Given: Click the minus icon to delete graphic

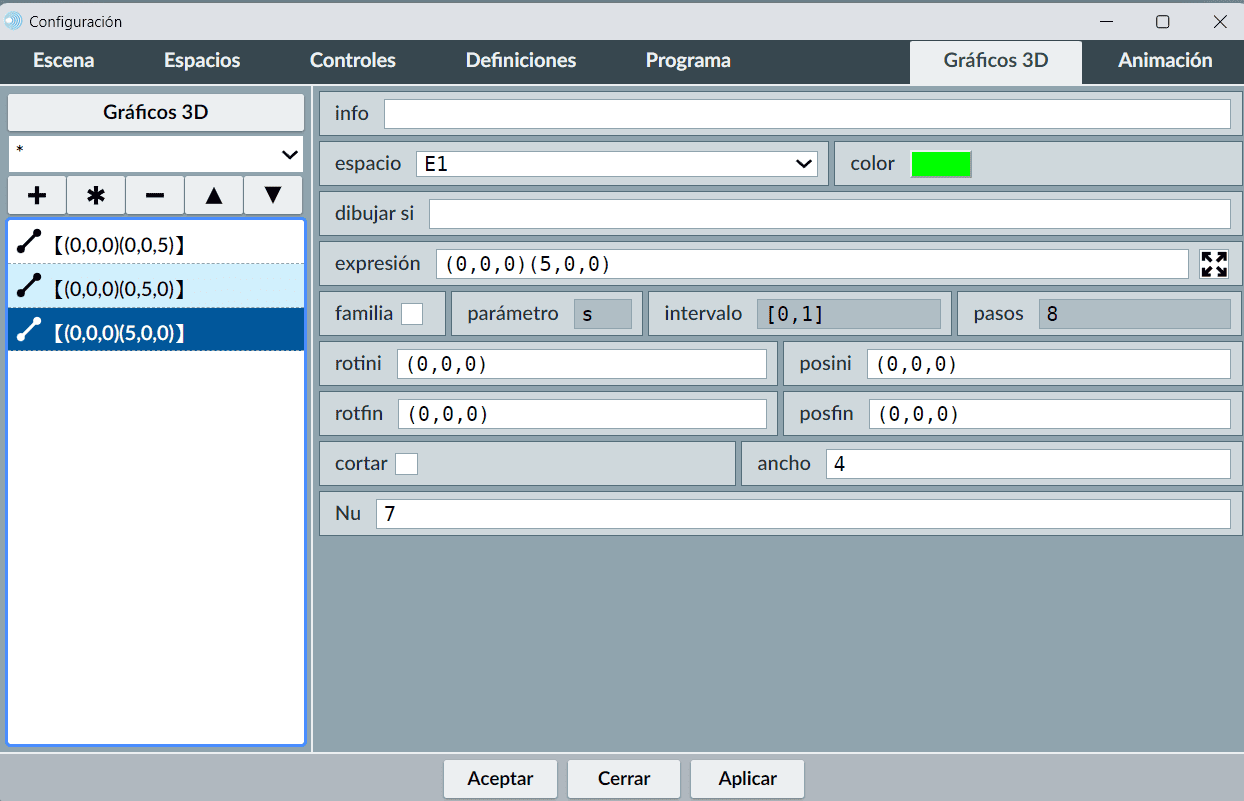Looking at the screenshot, I should coord(155,195).
